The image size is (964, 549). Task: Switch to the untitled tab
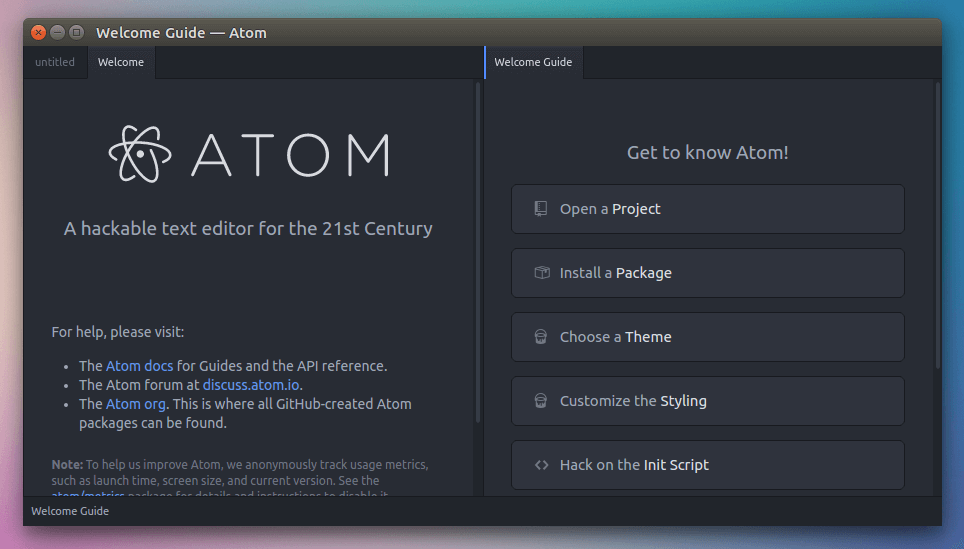coord(55,62)
